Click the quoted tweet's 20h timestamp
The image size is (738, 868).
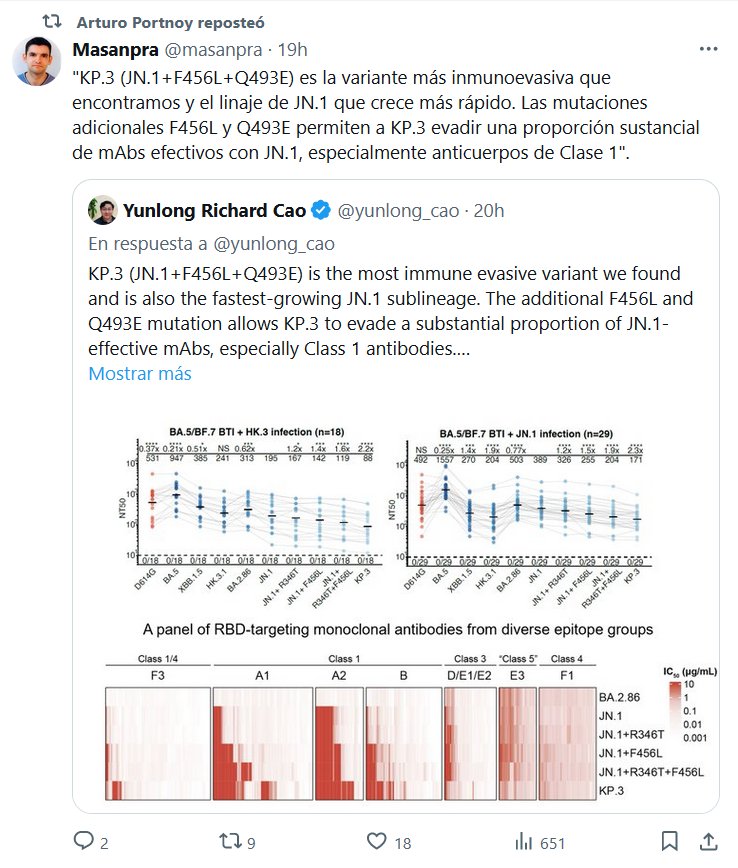[488, 210]
